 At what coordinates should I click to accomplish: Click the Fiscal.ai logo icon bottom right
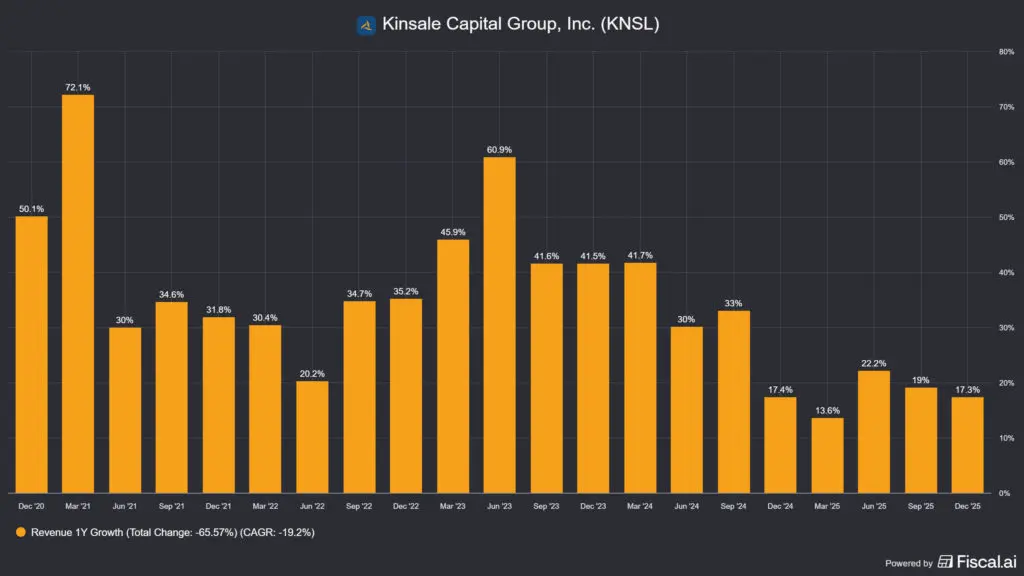coord(944,562)
